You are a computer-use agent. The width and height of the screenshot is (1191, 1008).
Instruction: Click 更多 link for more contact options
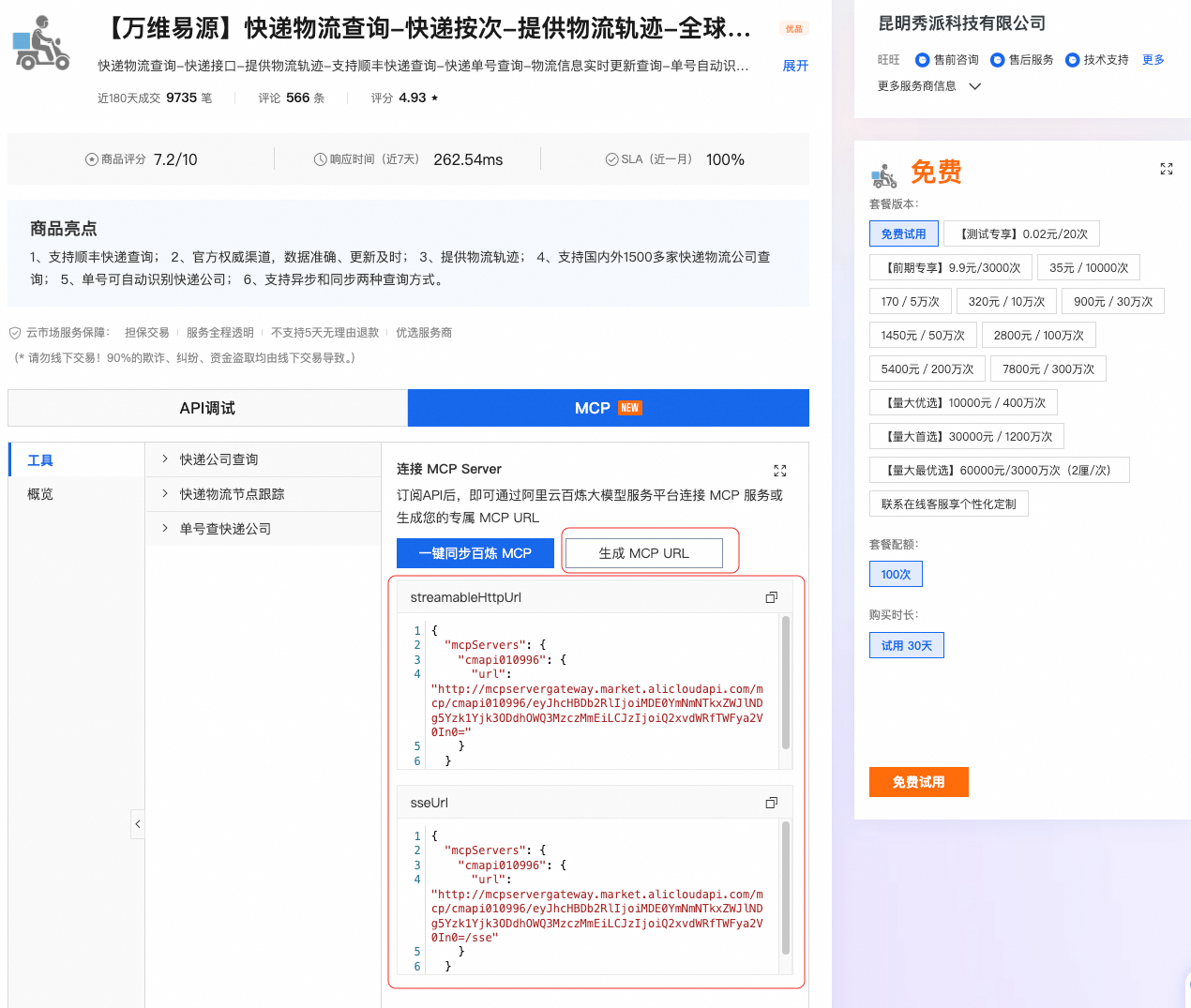coord(1153,60)
